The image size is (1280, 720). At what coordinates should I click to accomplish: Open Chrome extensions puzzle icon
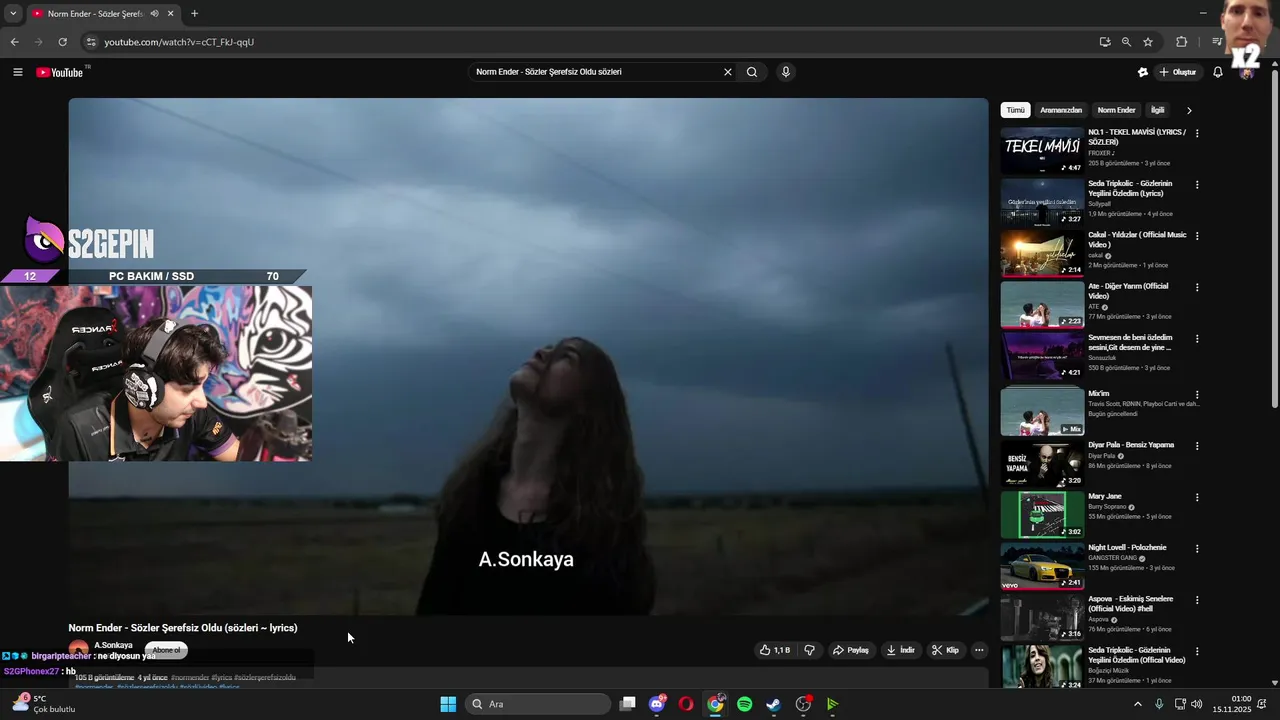(x=1182, y=42)
